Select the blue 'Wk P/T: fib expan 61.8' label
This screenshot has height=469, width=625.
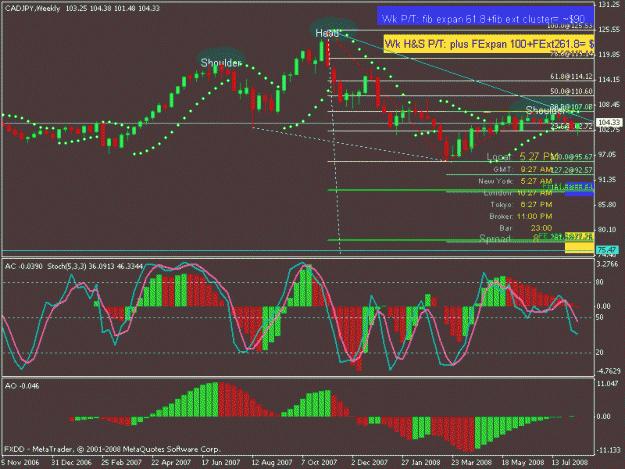[485, 16]
